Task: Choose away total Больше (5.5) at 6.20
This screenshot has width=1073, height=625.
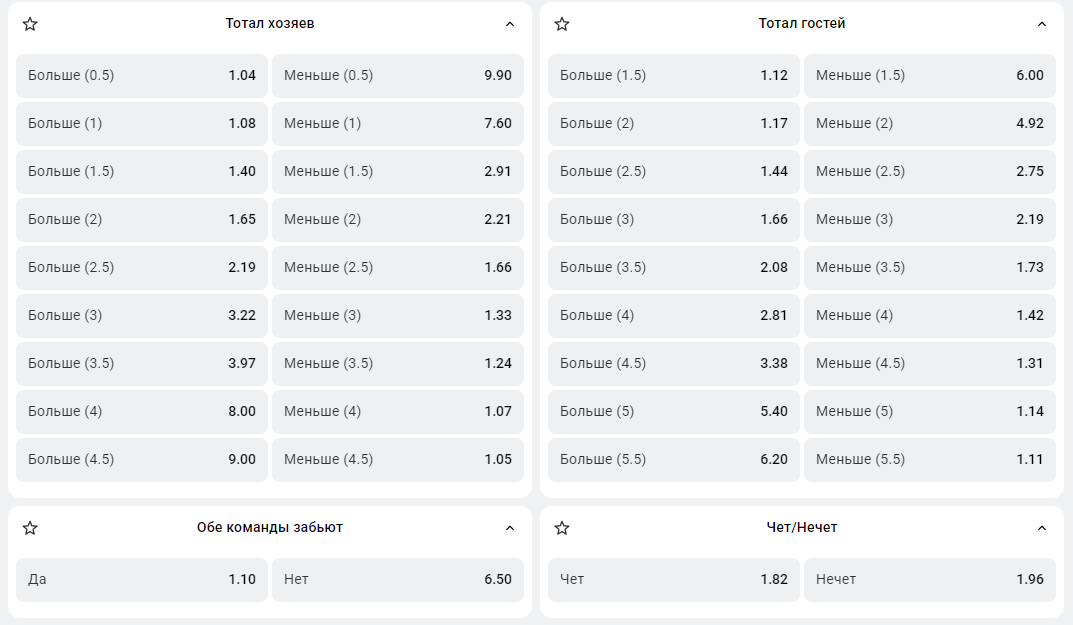Action: 674,460
